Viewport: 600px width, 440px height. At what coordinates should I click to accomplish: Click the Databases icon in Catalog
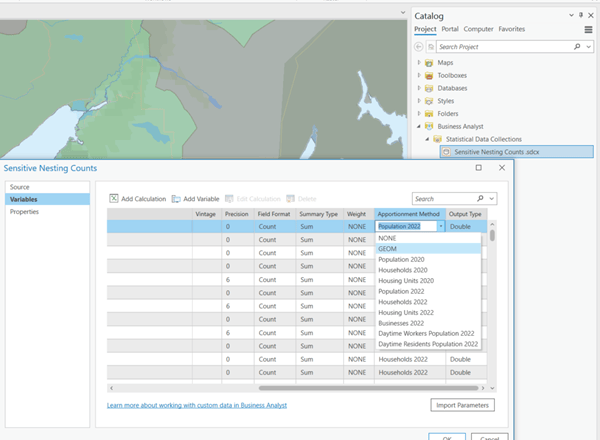(429, 88)
